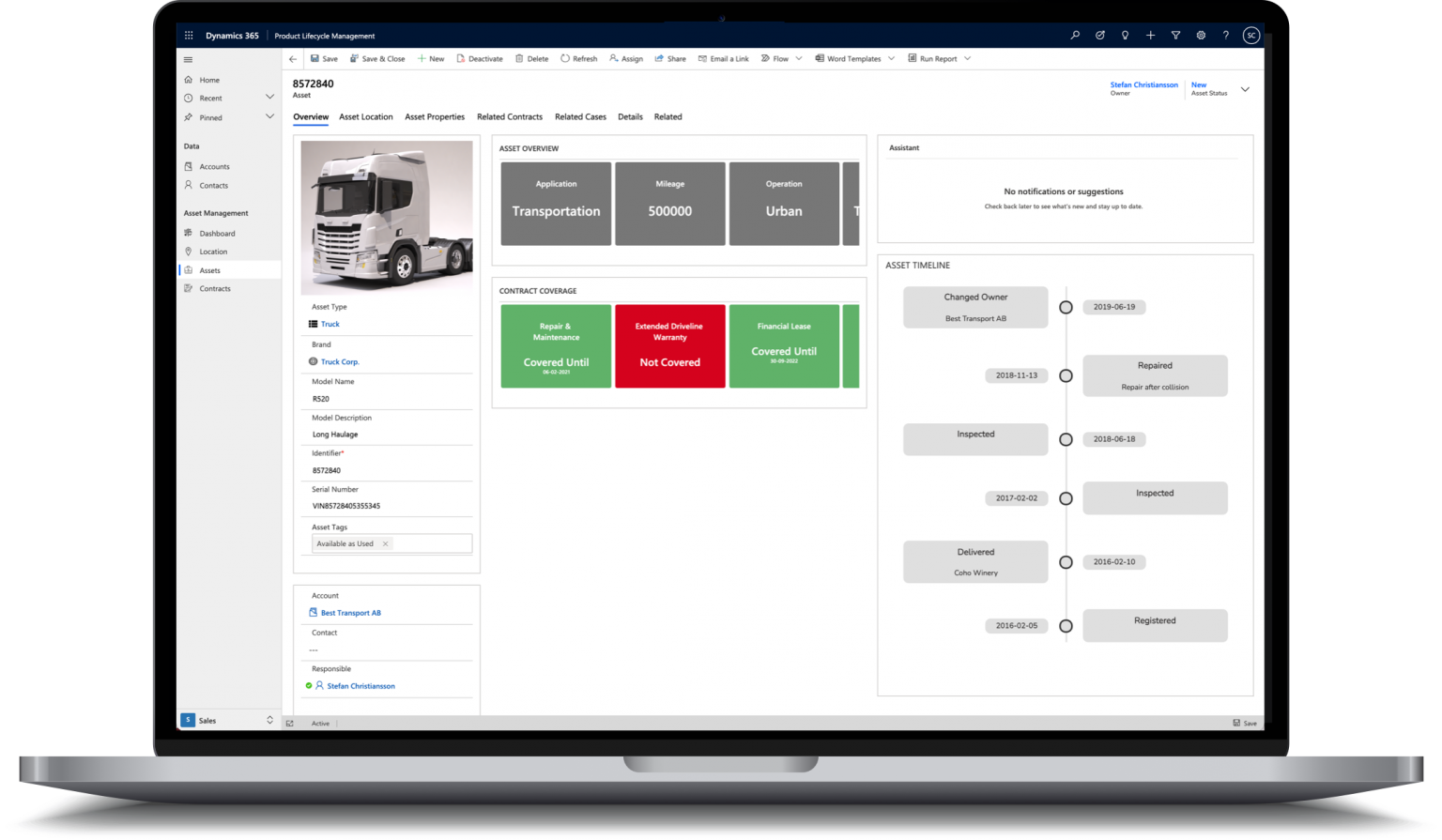Viewport: 1442px width, 840px height.
Task: Open the SC user profile avatar
Action: [1250, 36]
